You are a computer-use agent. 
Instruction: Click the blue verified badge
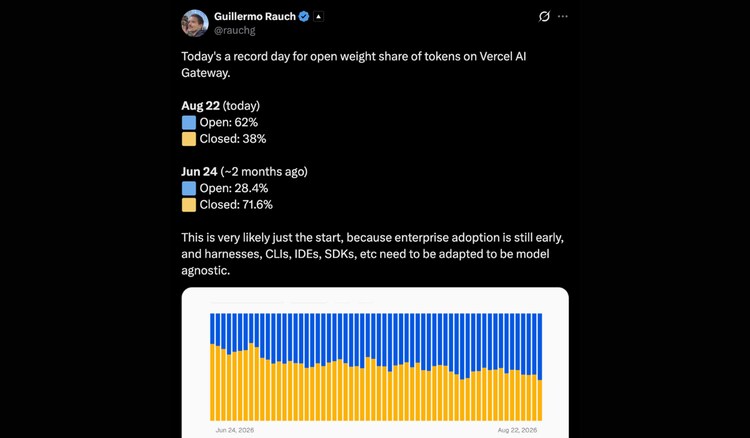pyautogui.click(x=304, y=16)
